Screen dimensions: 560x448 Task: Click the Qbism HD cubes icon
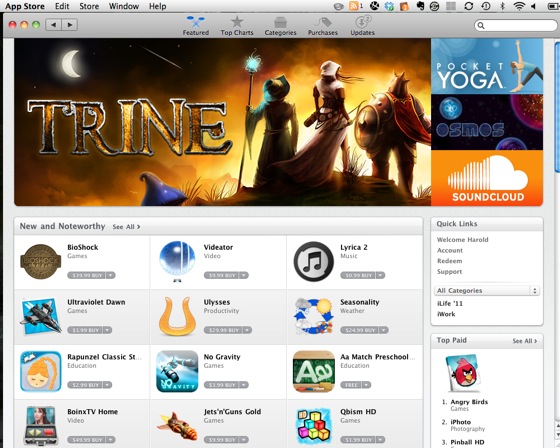(x=314, y=426)
